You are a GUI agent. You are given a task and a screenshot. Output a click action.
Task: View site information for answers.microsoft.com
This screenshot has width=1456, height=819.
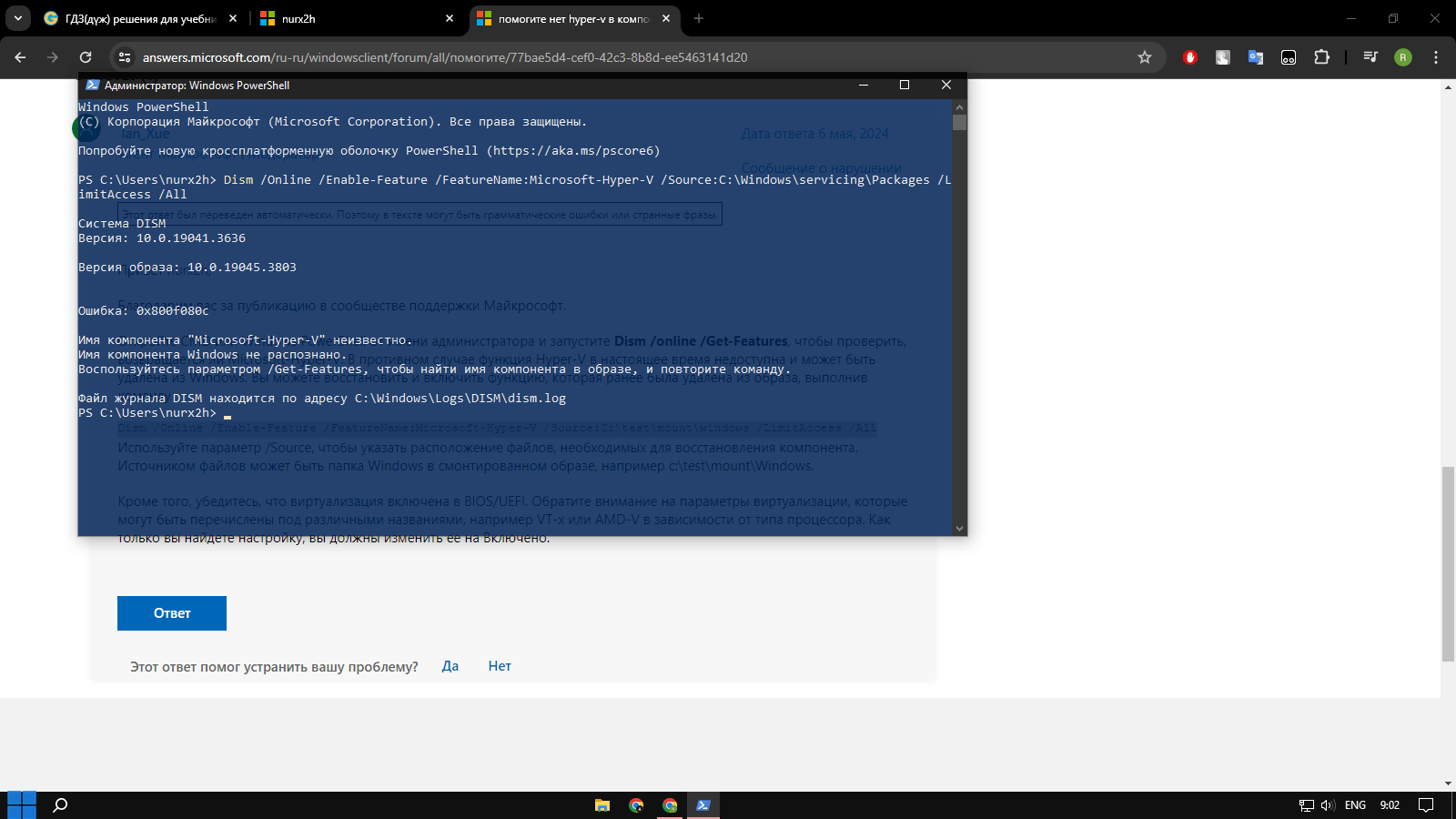pyautogui.click(x=125, y=57)
